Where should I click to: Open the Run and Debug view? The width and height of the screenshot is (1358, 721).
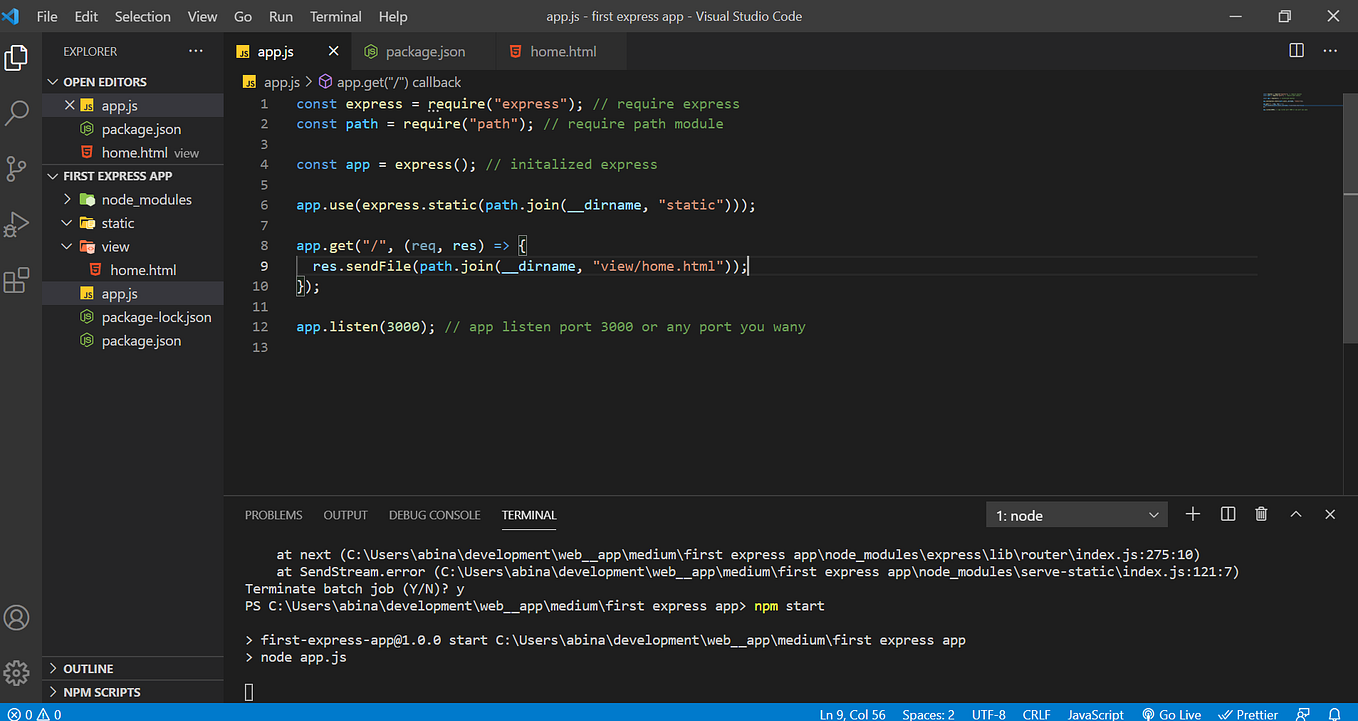click(x=17, y=224)
